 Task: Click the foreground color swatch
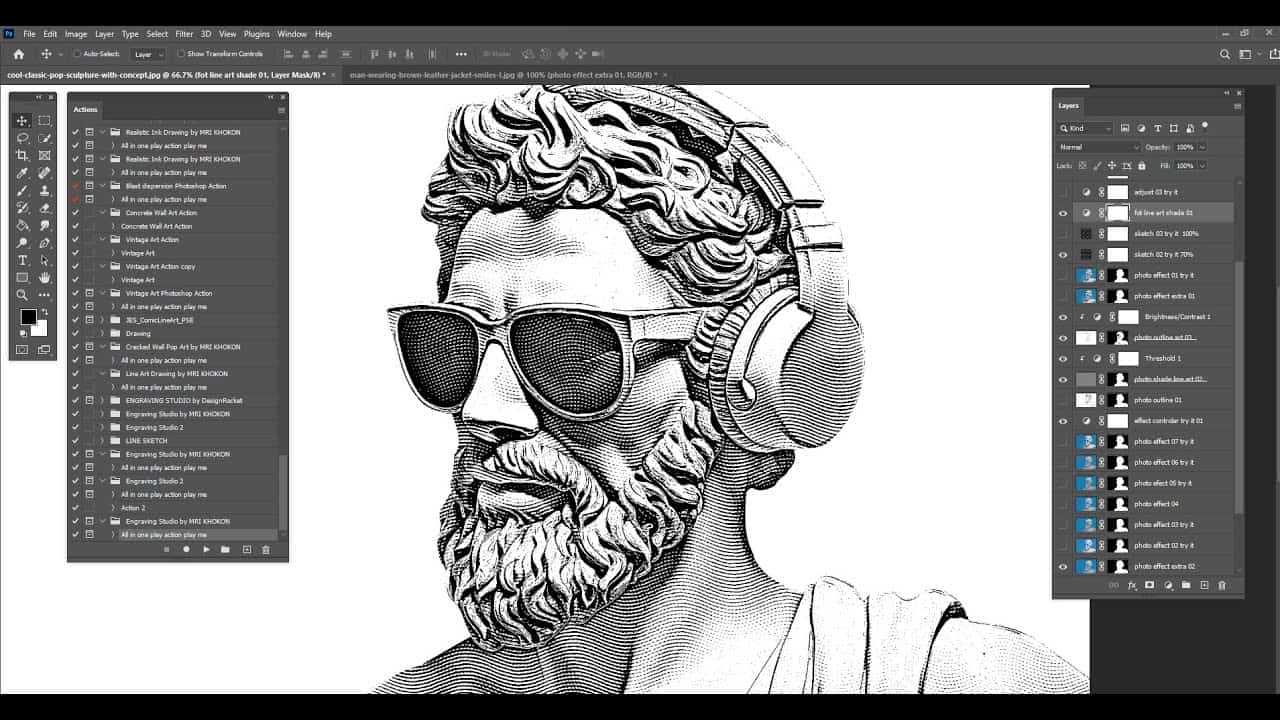point(28,318)
